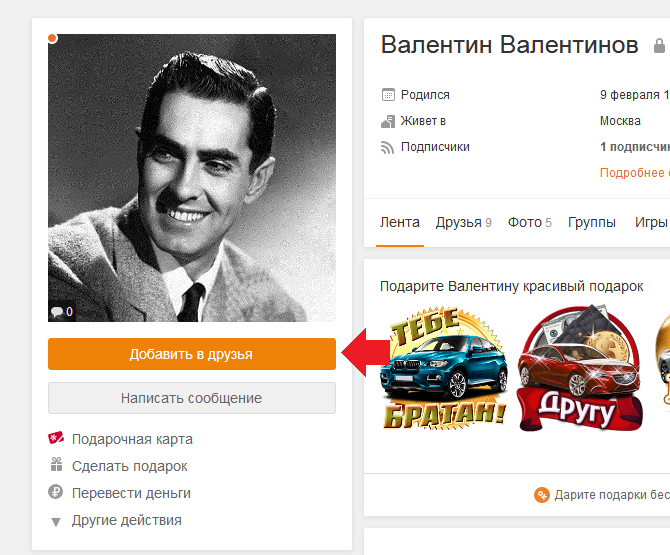This screenshot has width=670, height=555.
Task: Click the calendar icon next to Родился
Action: 388,94
